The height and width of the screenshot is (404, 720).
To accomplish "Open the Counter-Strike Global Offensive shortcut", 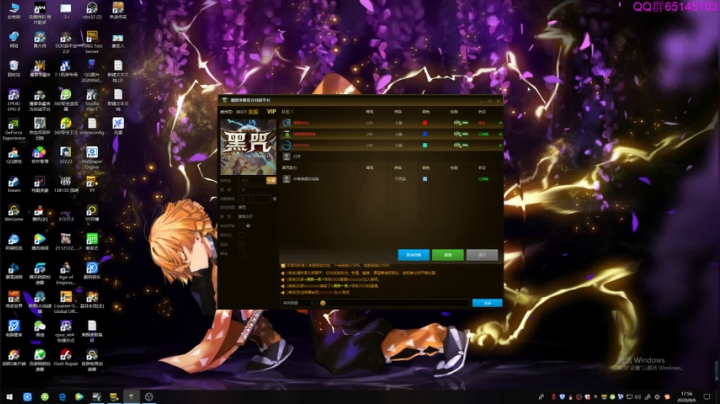I will coord(66,302).
